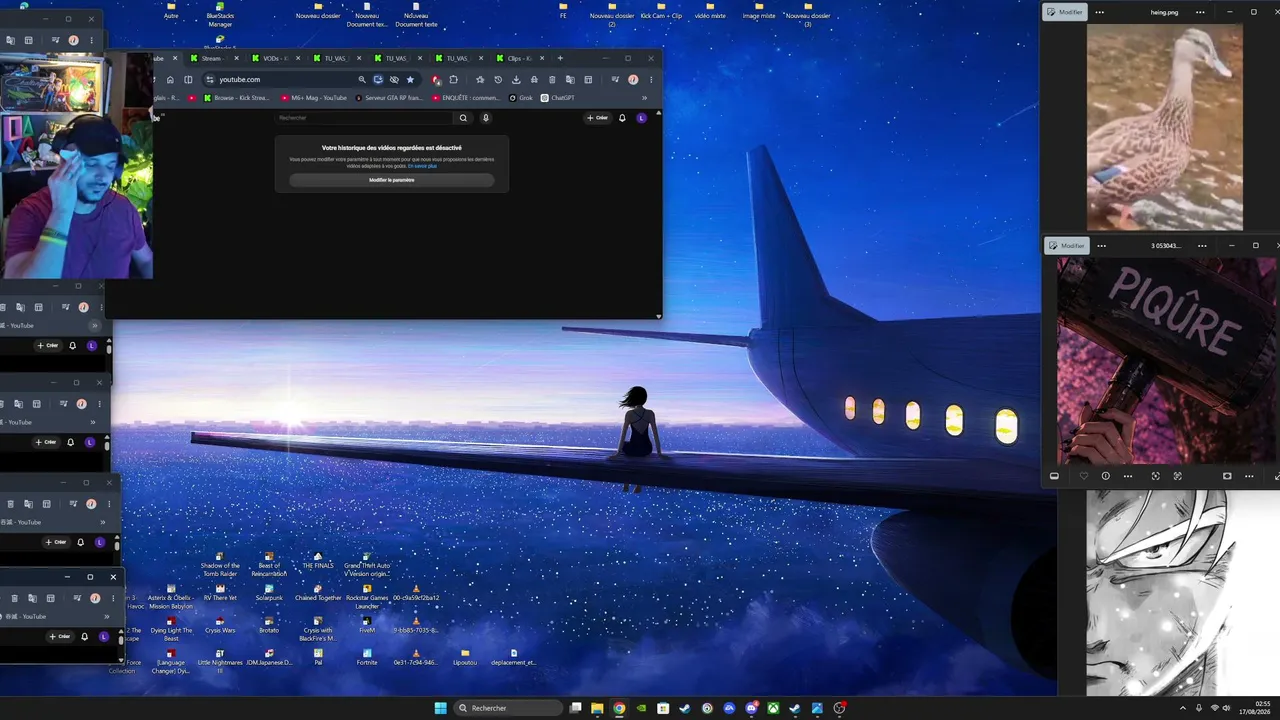Open the YouTube account avatar menu
1280x720 pixels.
click(x=642, y=118)
